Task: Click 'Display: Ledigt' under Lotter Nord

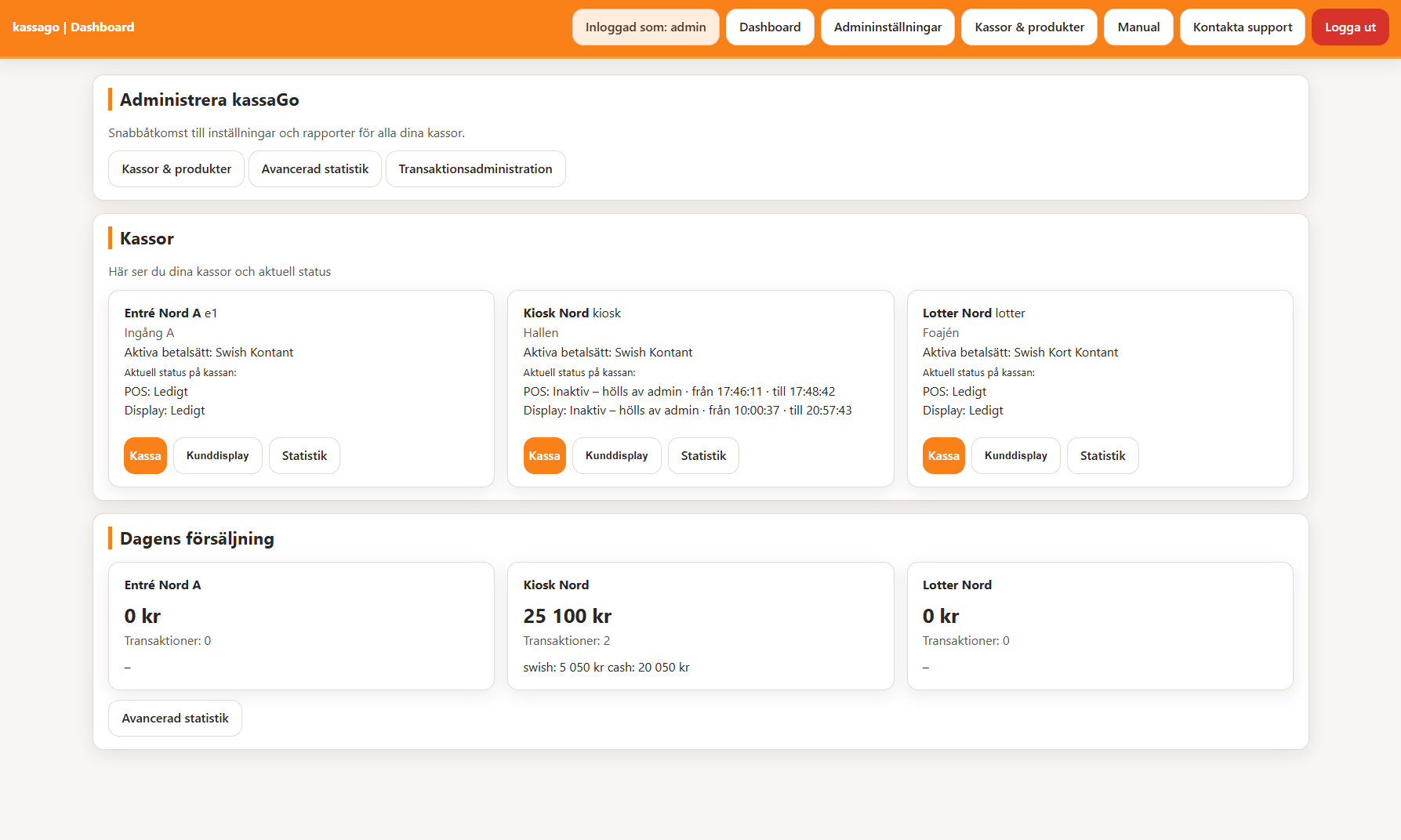Action: click(963, 411)
